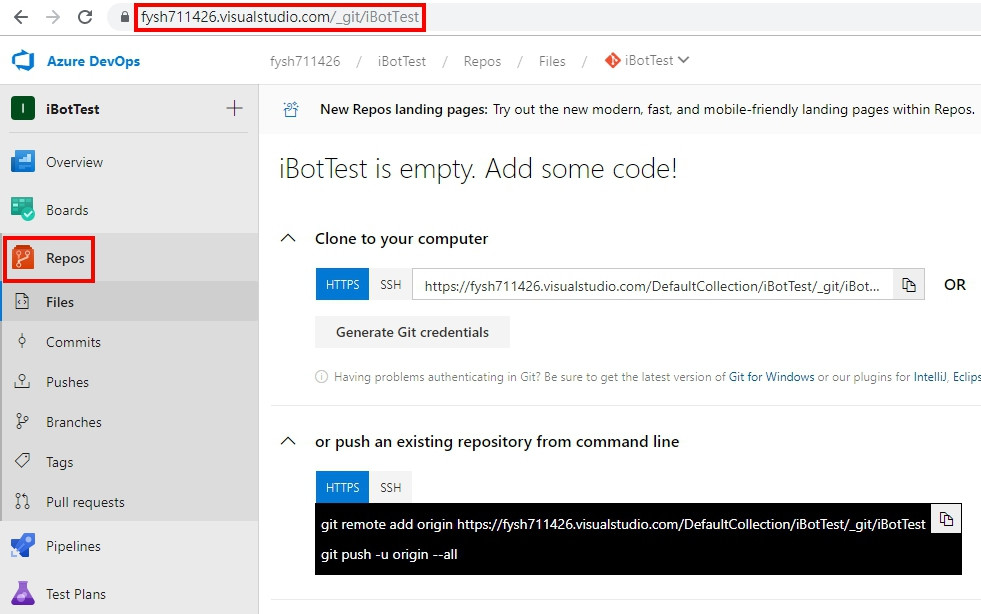The image size is (981, 614).
Task: Click fysh711426 in the breadcrumb
Action: point(305,61)
